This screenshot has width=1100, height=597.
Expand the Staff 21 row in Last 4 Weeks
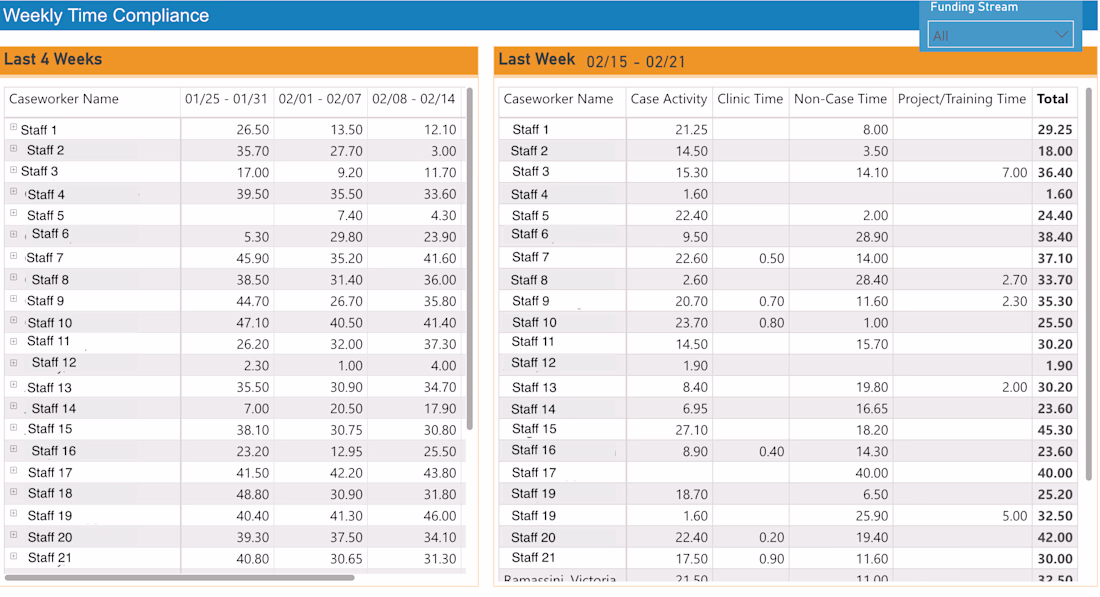[13, 556]
